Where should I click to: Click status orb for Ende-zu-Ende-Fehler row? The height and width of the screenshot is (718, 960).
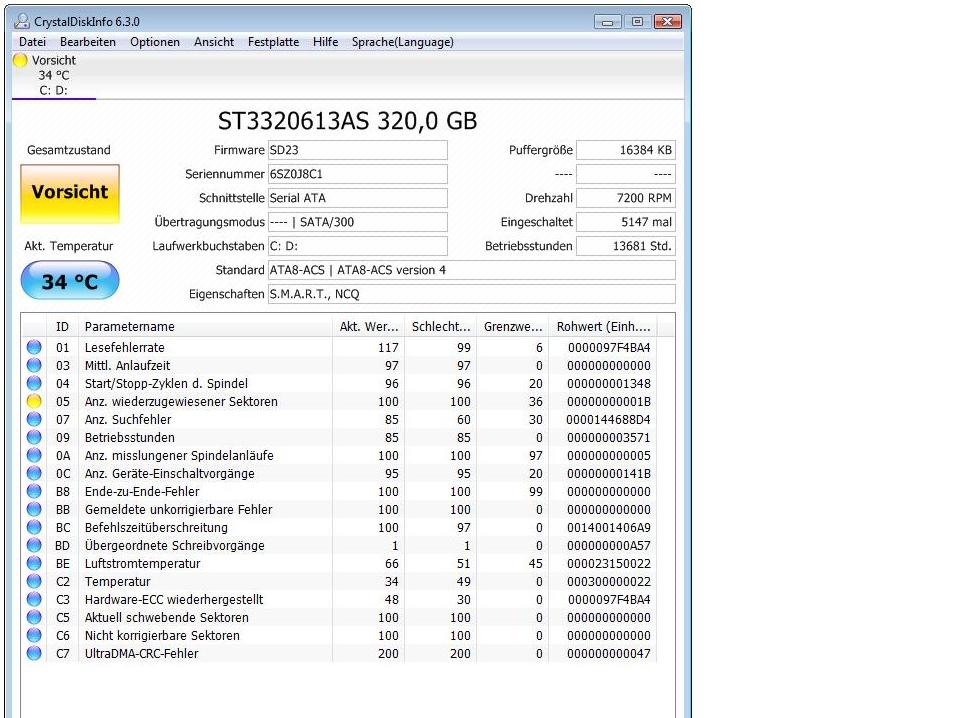34,492
